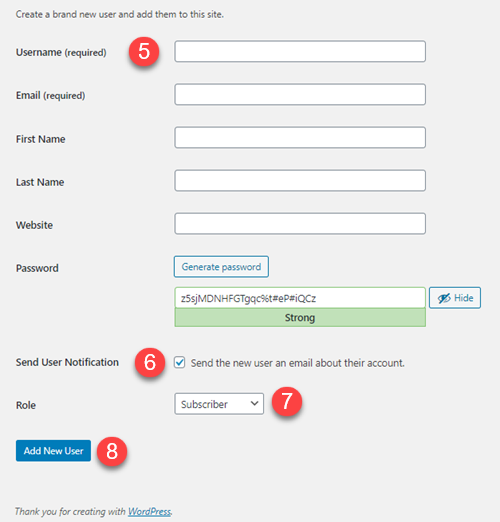The width and height of the screenshot is (500, 522).
Task: Open the Role dropdown
Action: coord(219,404)
